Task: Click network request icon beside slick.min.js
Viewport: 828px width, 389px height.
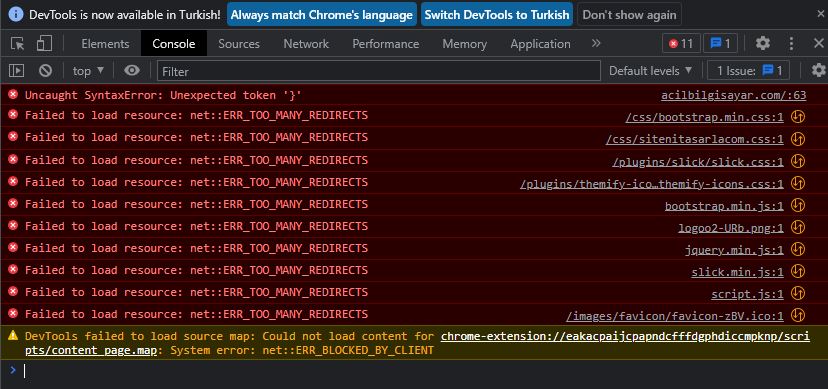Action: pos(798,272)
